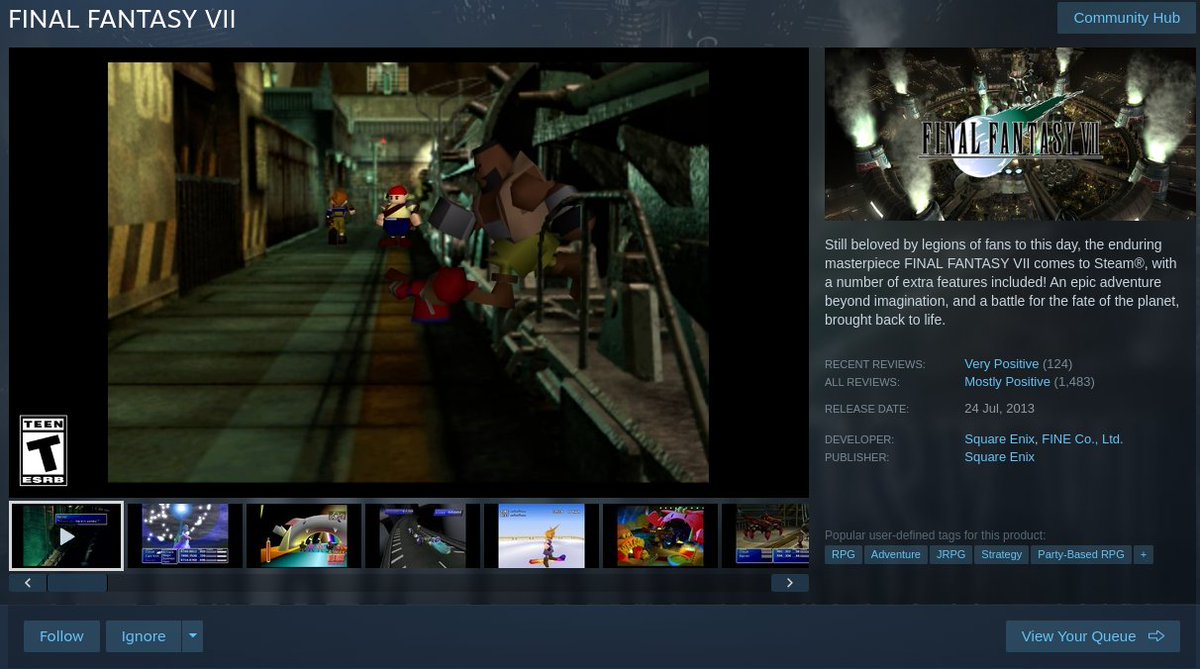Select the Adventure tag
Screen dimensions: 1200x669
pyautogui.click(x=895, y=554)
